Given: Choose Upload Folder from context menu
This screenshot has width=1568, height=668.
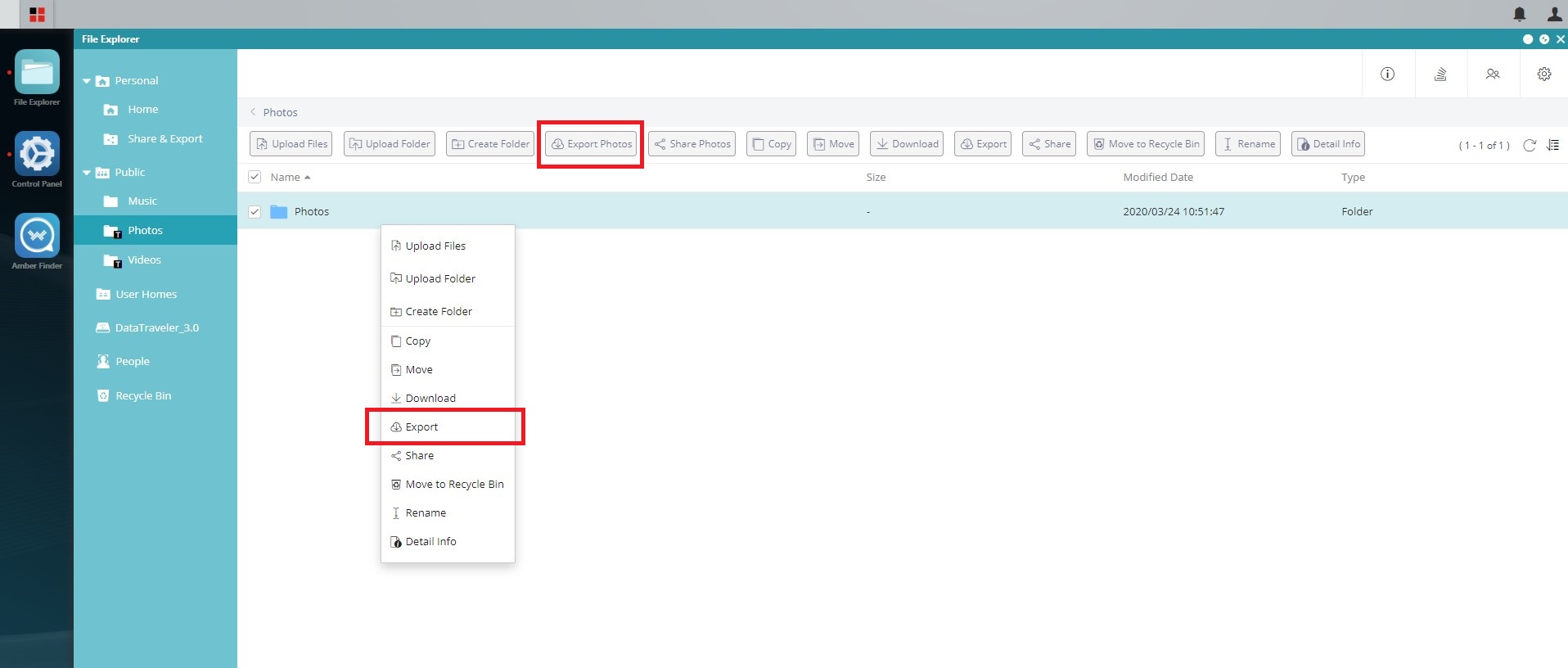Looking at the screenshot, I should (448, 278).
